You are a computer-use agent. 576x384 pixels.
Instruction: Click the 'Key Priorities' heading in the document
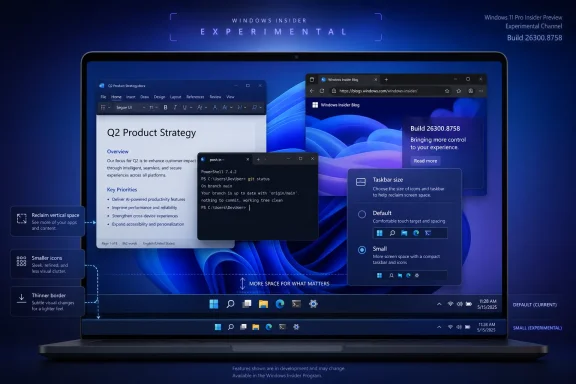pyautogui.click(x=122, y=190)
